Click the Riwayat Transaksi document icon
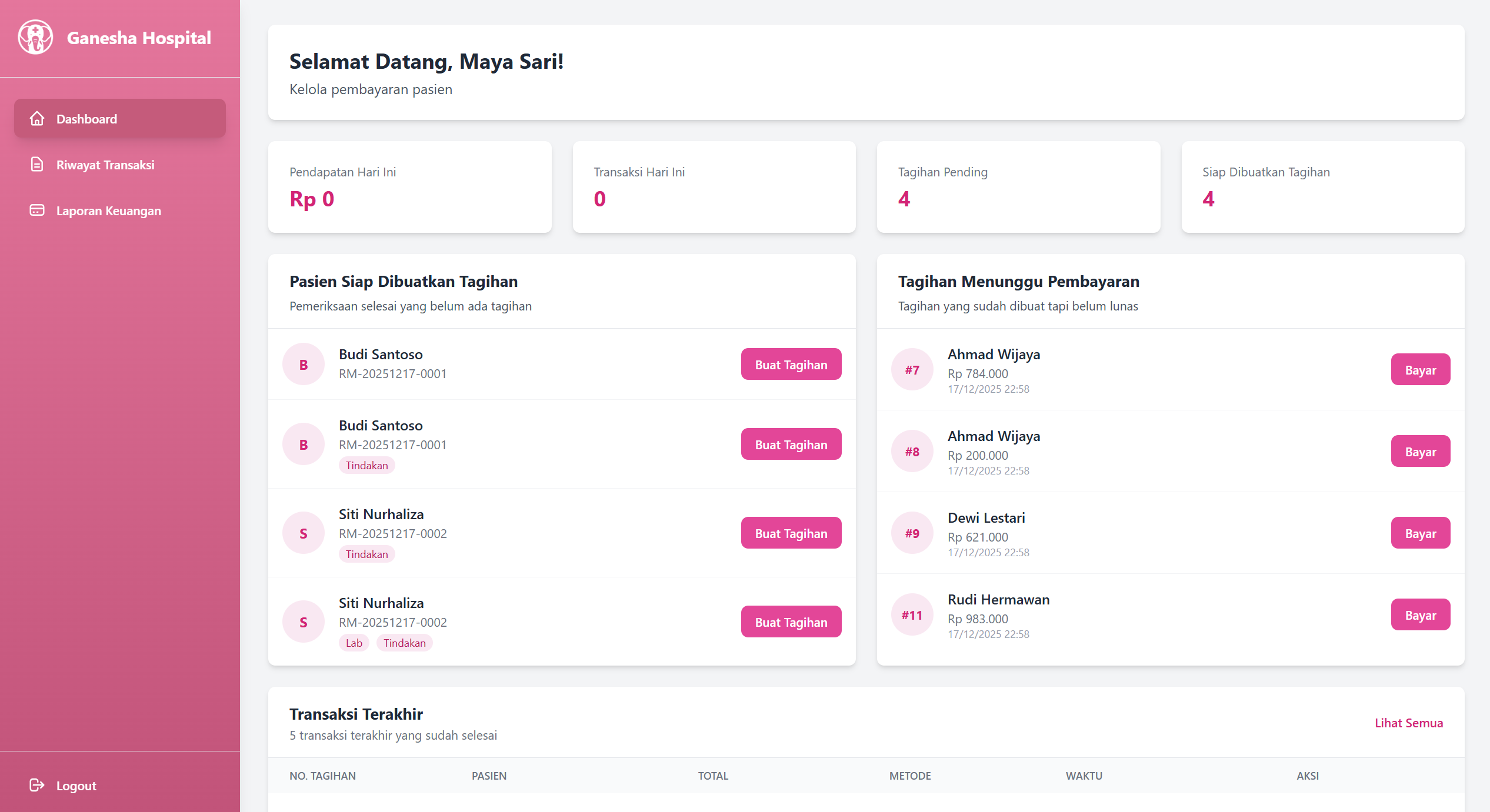Image resolution: width=1490 pixels, height=812 pixels. [37, 165]
